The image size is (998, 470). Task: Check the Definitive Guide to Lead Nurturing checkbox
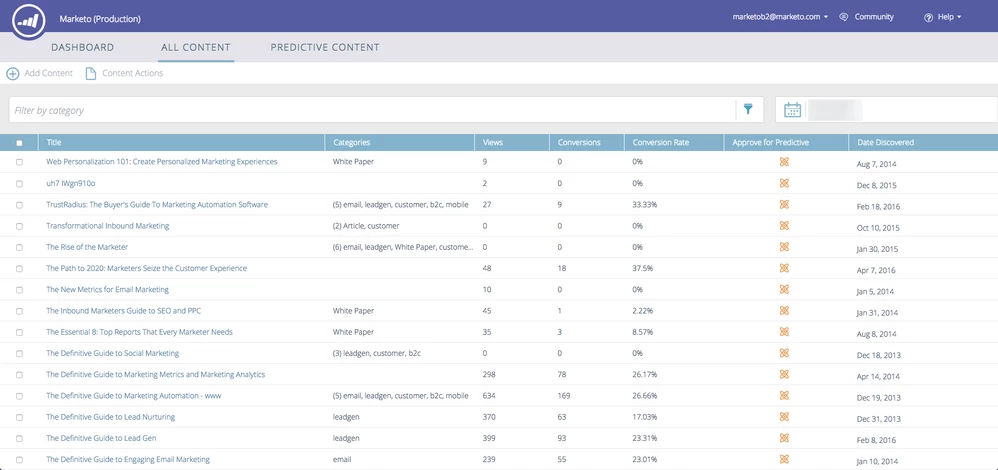tap(19, 417)
